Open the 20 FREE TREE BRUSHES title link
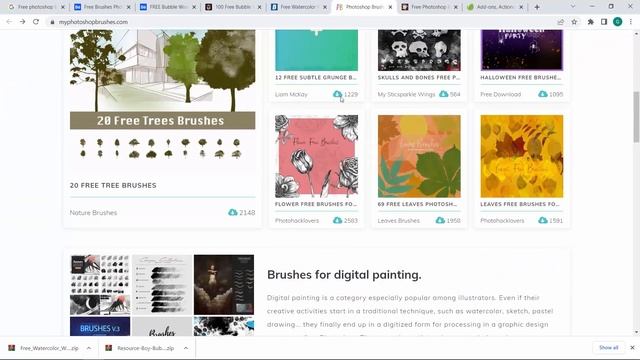This screenshot has width=640, height=360. 113,185
